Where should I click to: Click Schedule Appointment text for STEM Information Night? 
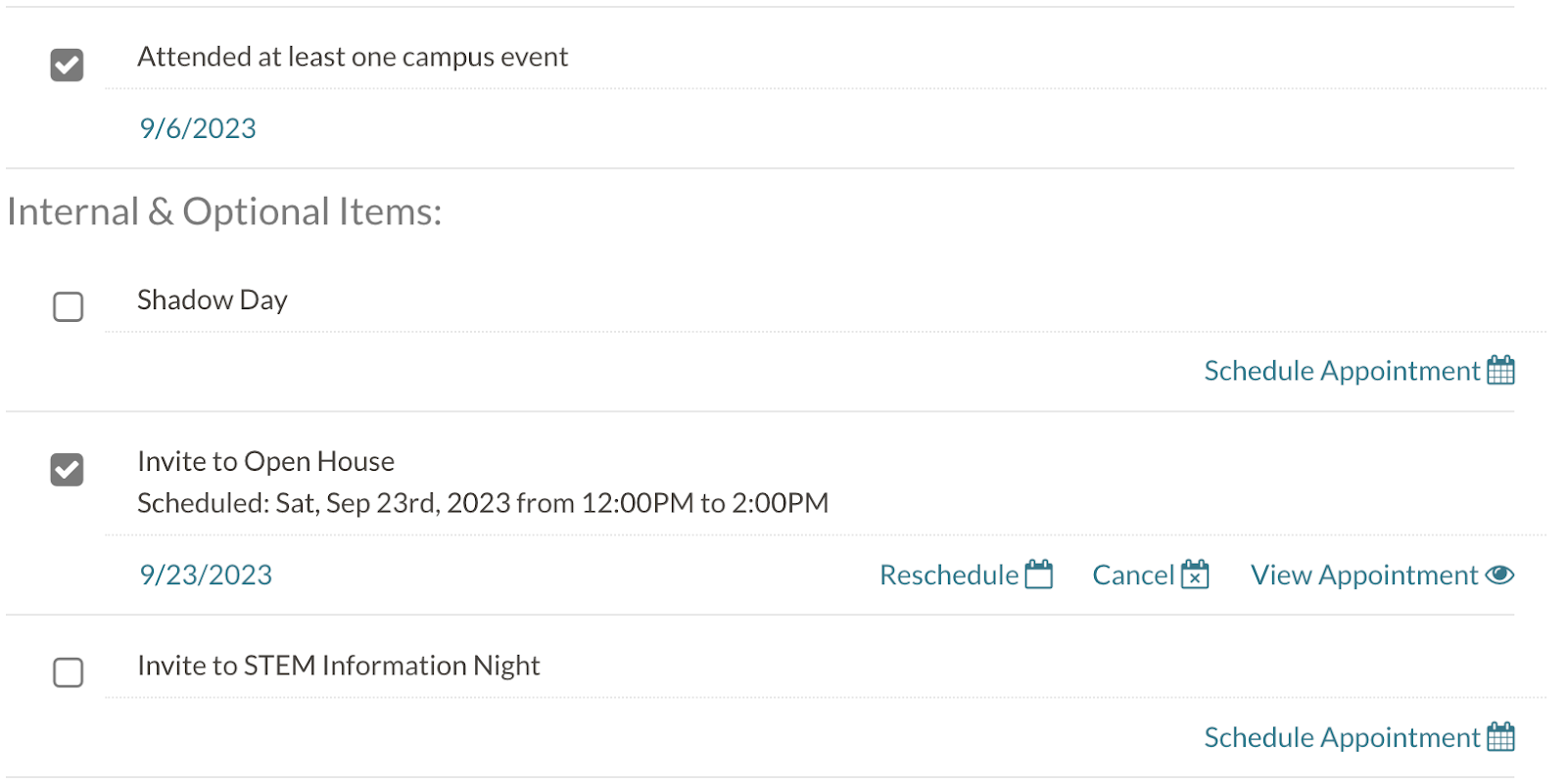point(1342,737)
